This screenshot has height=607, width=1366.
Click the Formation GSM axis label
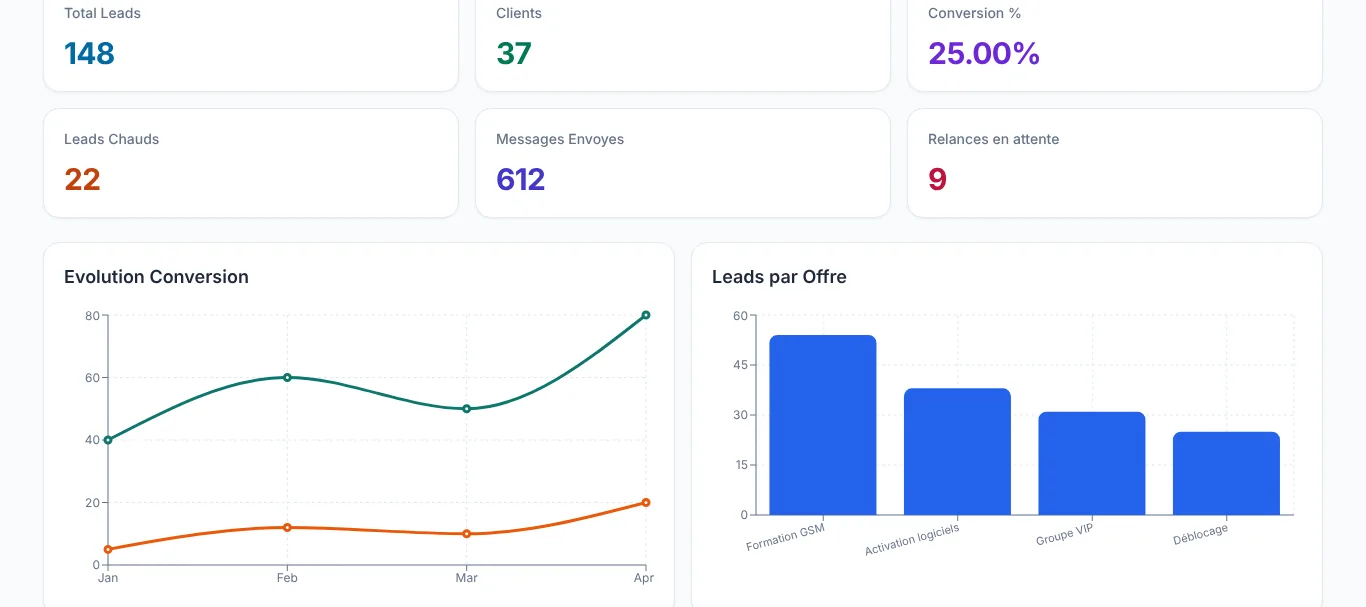click(786, 538)
